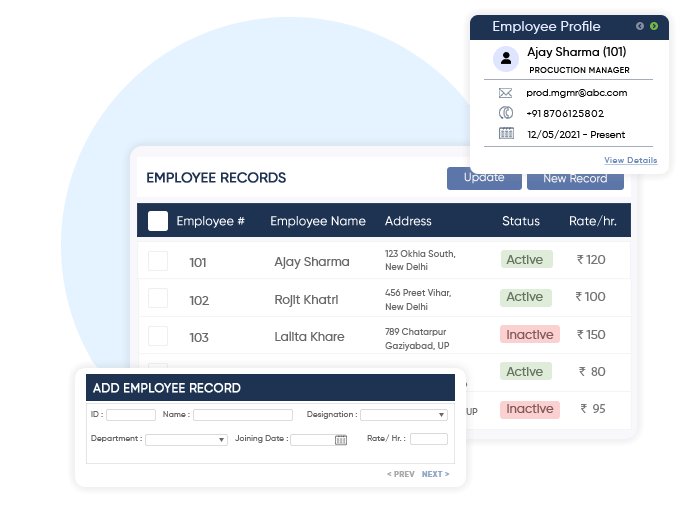Click the phone number +91 8706125802
Viewport: 688px width, 509px height.
click(565, 114)
